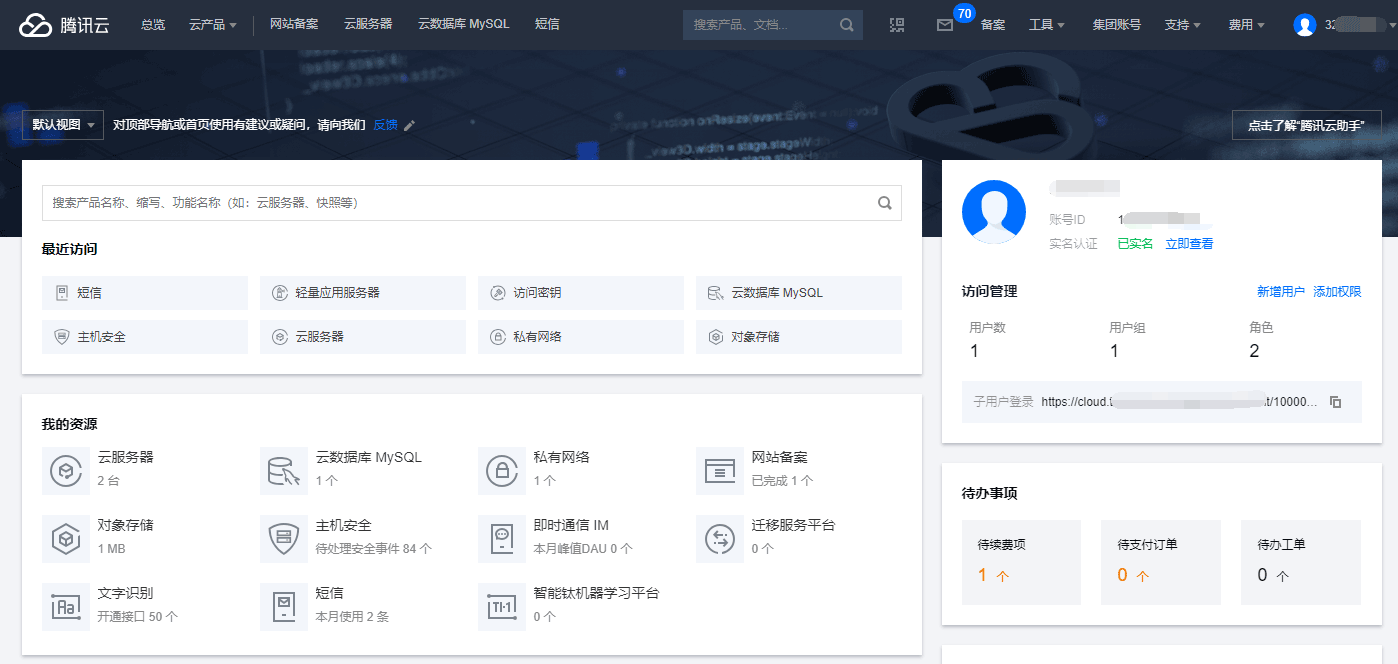Click the 用户组 count 1

point(1114,351)
